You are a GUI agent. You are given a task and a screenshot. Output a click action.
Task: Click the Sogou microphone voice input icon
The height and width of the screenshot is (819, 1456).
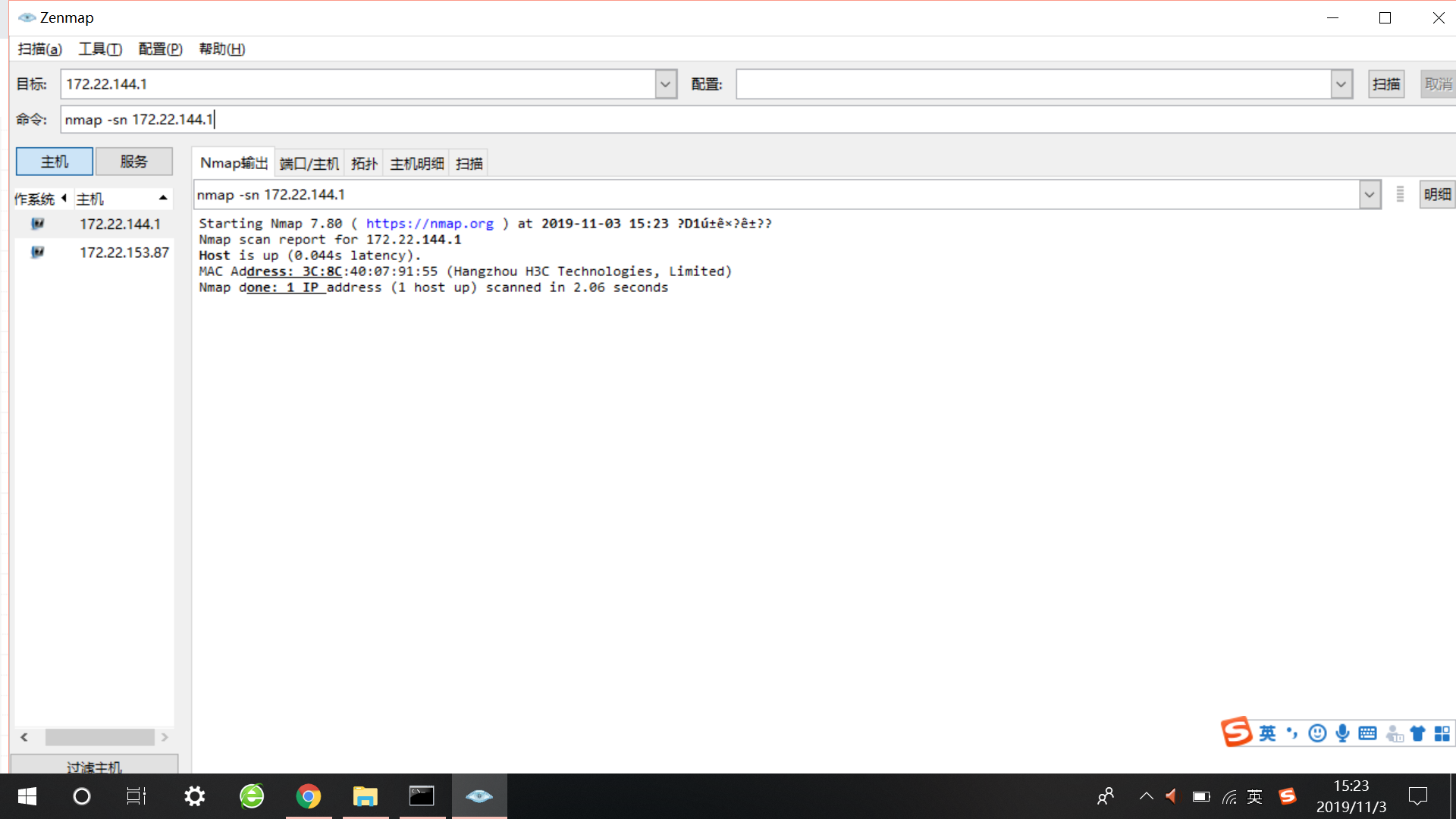pyautogui.click(x=1342, y=733)
